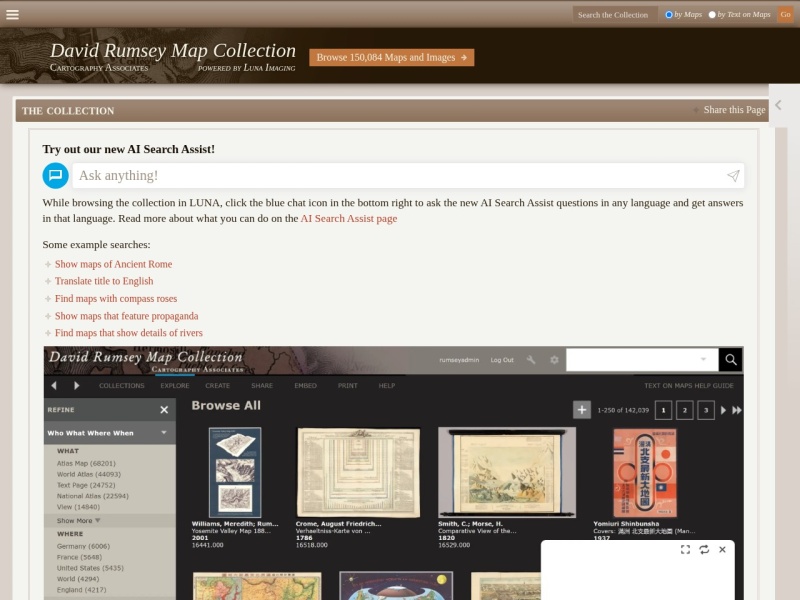800x600 pixels.
Task: Click the magnifier search icon in LUNA
Action: [x=731, y=360]
